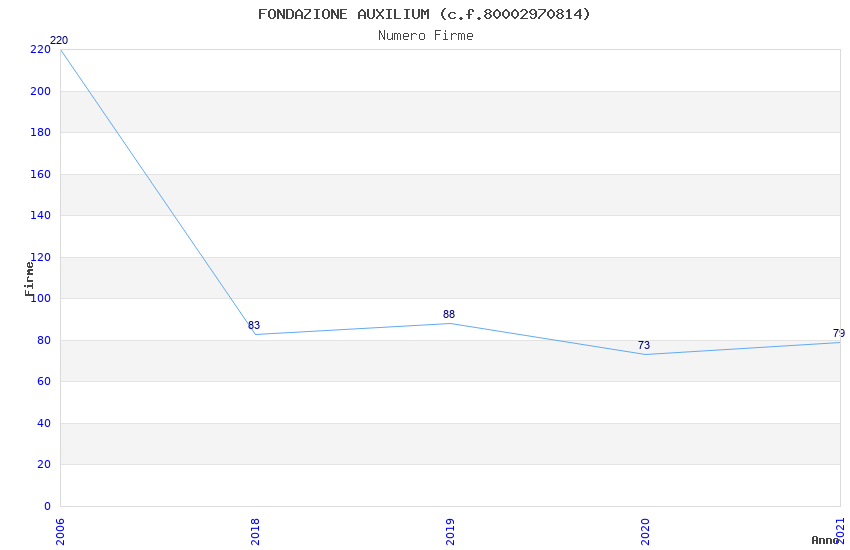Click the data label 83

pos(254,325)
